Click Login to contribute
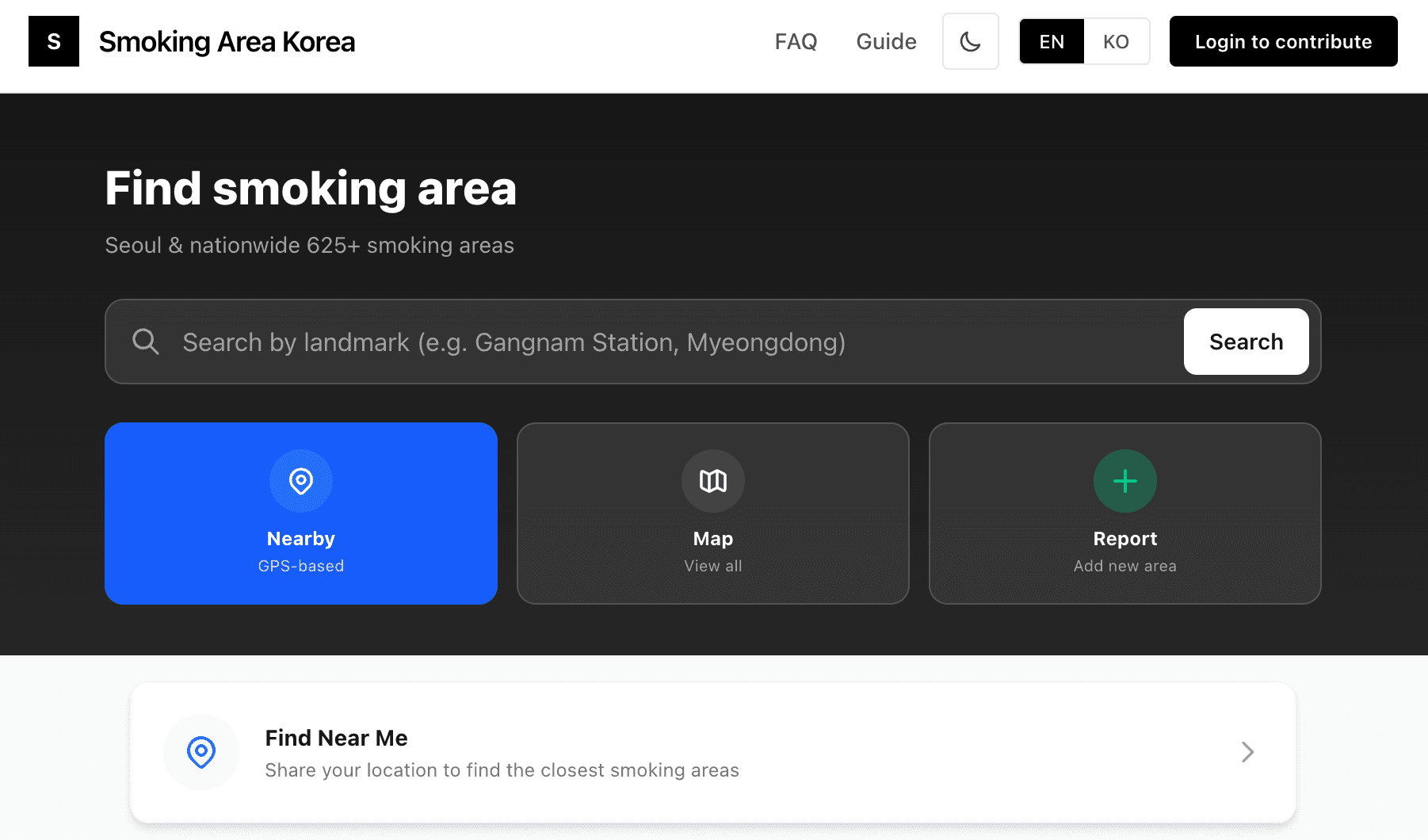The height and width of the screenshot is (840, 1428). click(1282, 41)
